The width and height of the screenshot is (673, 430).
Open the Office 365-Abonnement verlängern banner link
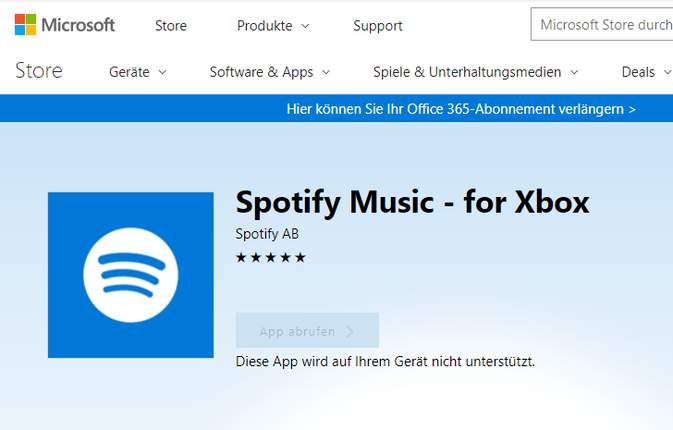[x=461, y=109]
